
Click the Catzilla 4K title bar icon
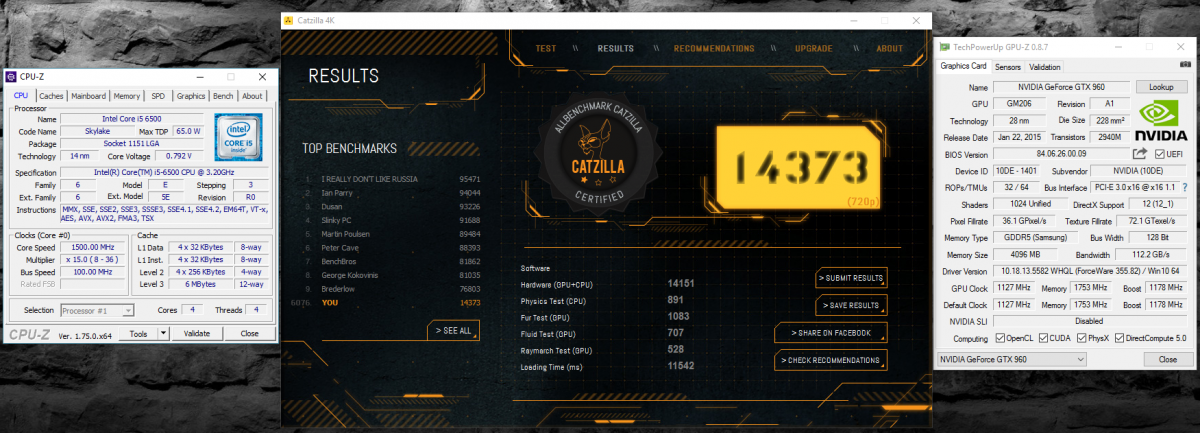tap(289, 19)
